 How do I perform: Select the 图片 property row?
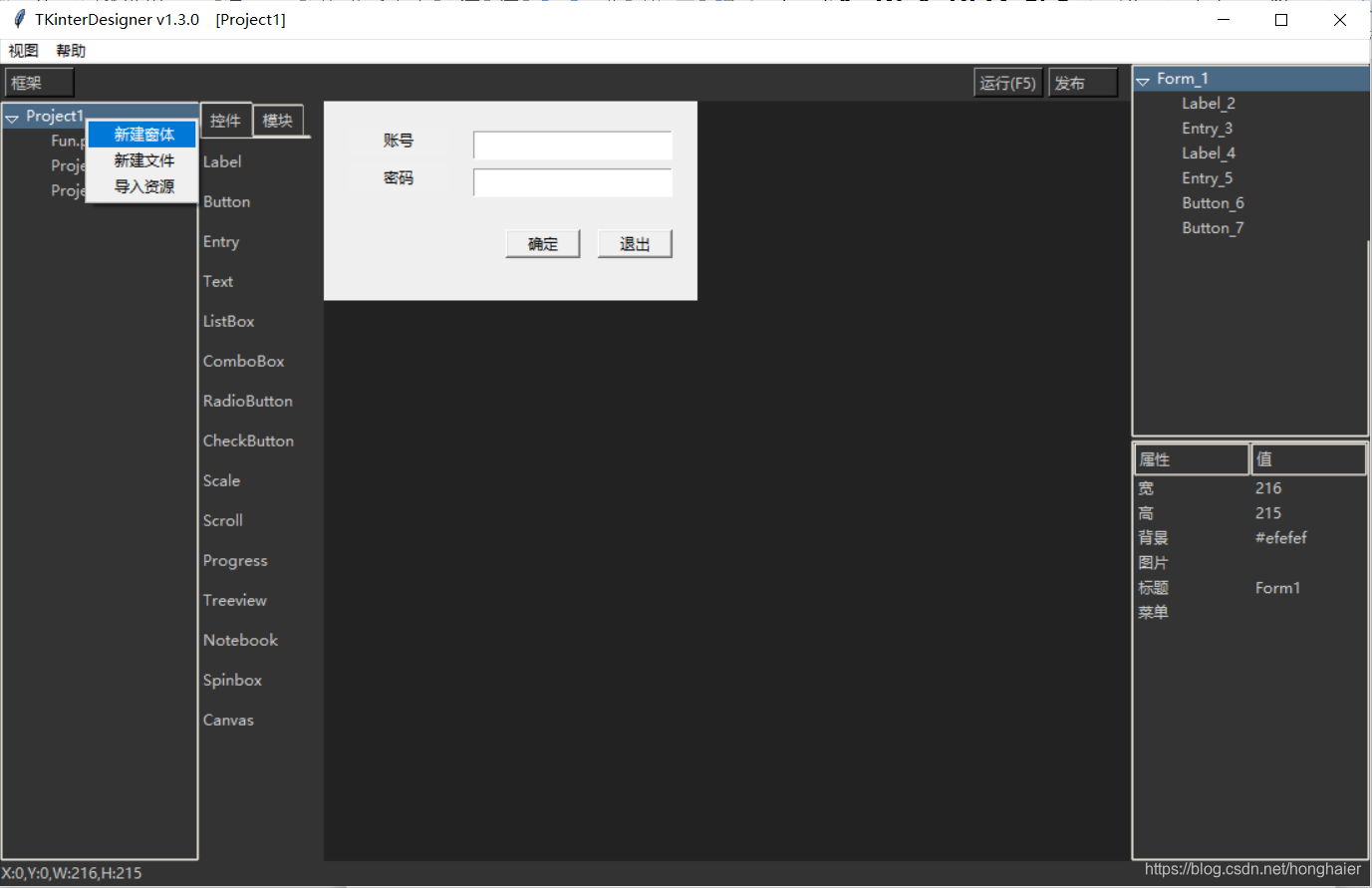click(1250, 563)
